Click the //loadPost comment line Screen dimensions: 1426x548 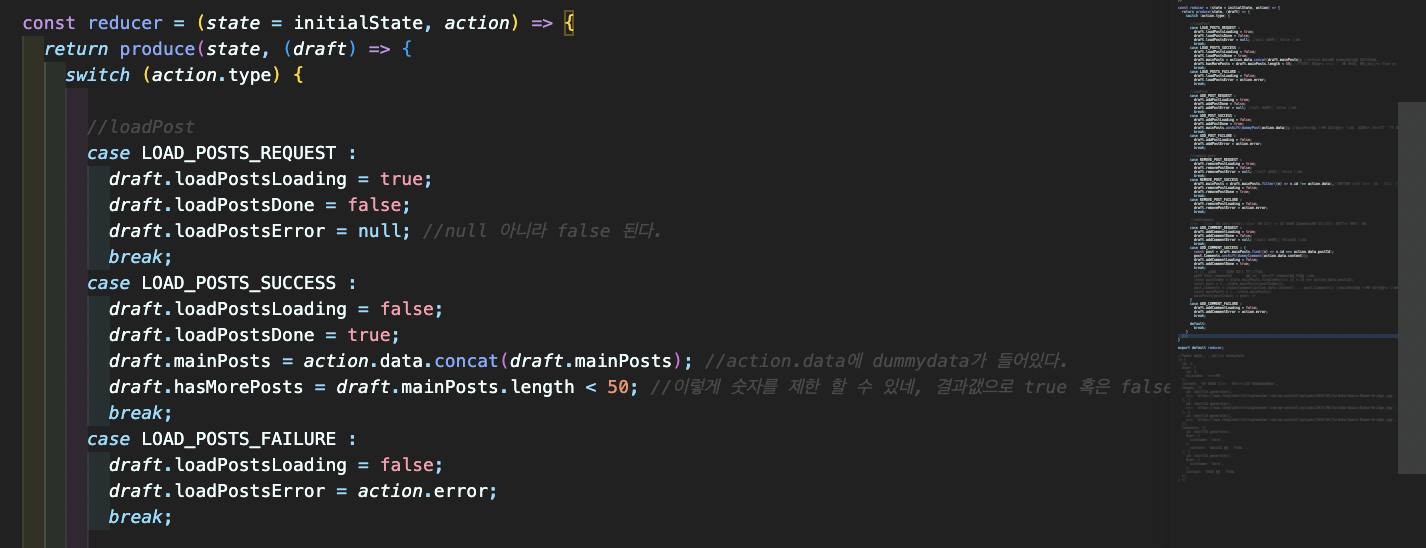click(x=140, y=127)
